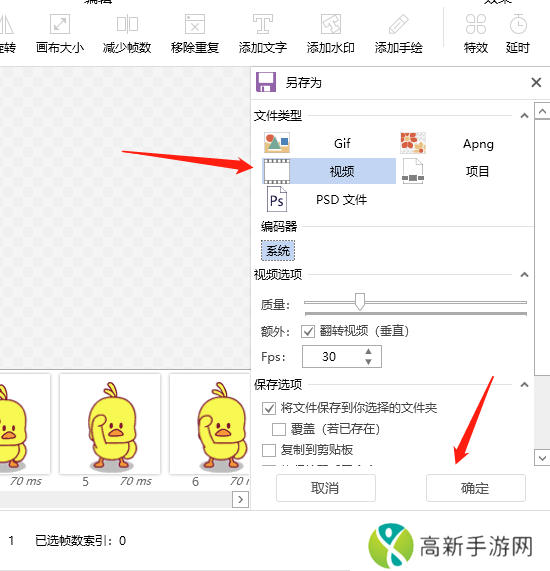This screenshot has height=571, width=550.
Task: Select the 系统 encoder option
Action: click(x=278, y=251)
